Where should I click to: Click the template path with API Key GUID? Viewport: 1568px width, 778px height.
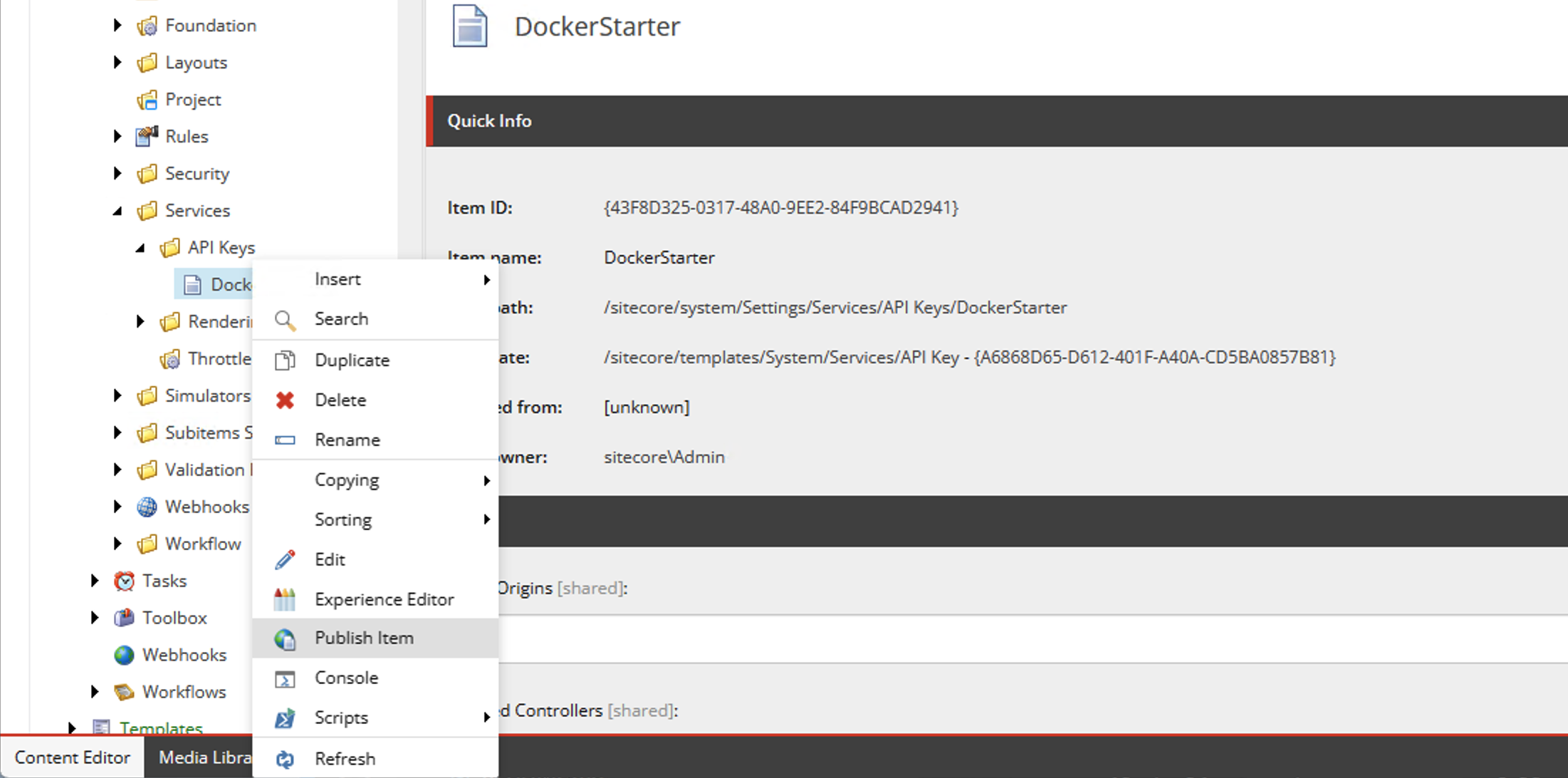[x=970, y=358]
